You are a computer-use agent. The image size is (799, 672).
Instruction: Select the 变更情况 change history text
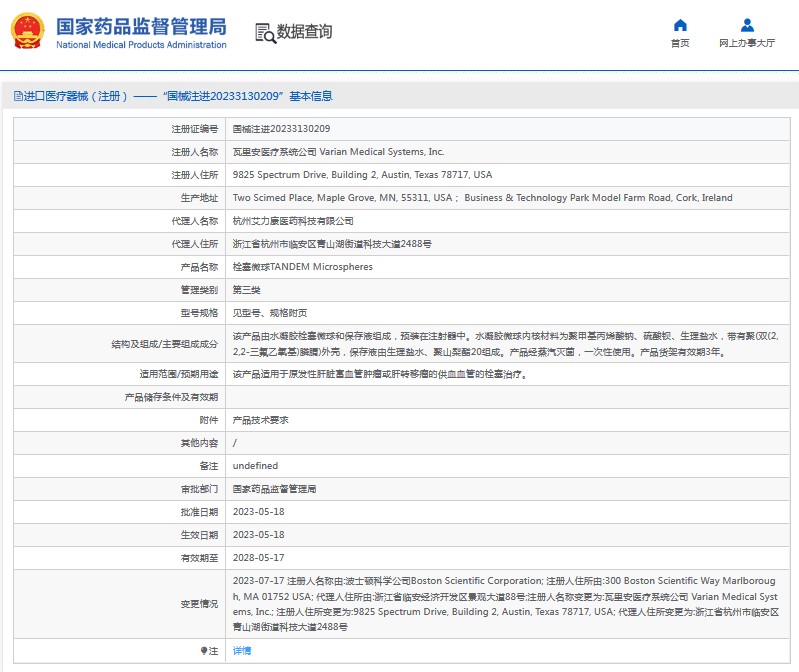pos(505,604)
